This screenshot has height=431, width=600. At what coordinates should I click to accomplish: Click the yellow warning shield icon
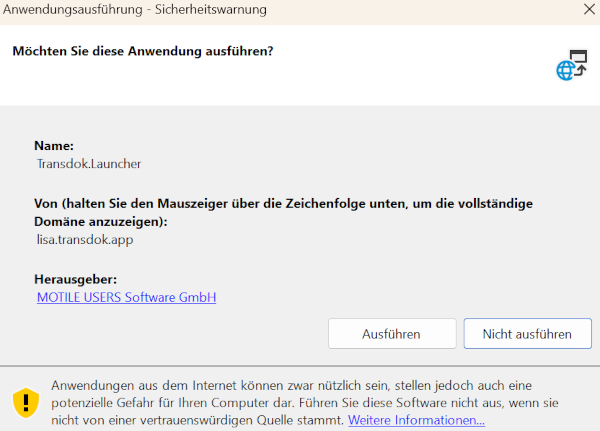(x=26, y=403)
